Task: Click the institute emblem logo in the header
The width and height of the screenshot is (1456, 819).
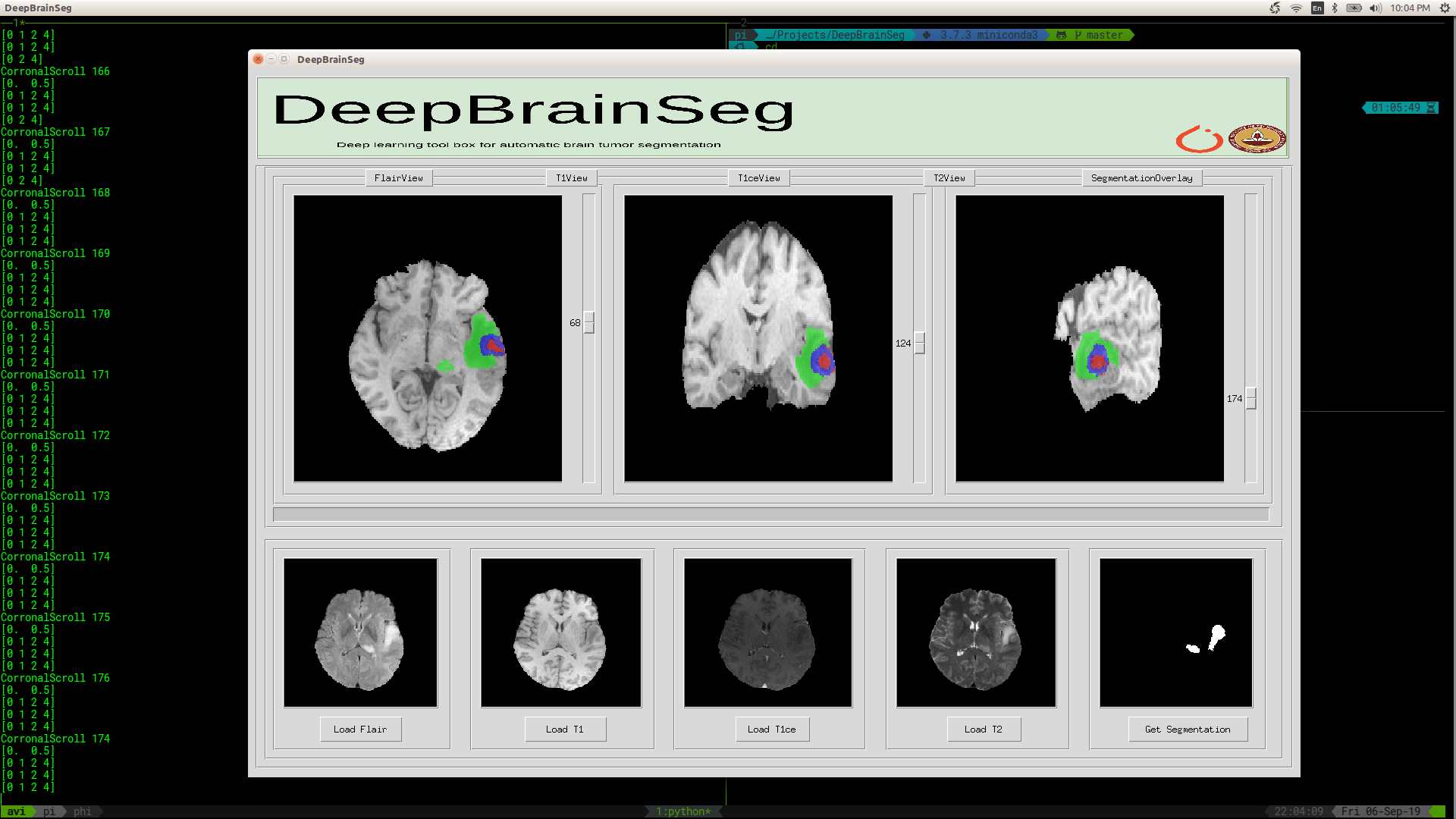Action: click(1257, 139)
